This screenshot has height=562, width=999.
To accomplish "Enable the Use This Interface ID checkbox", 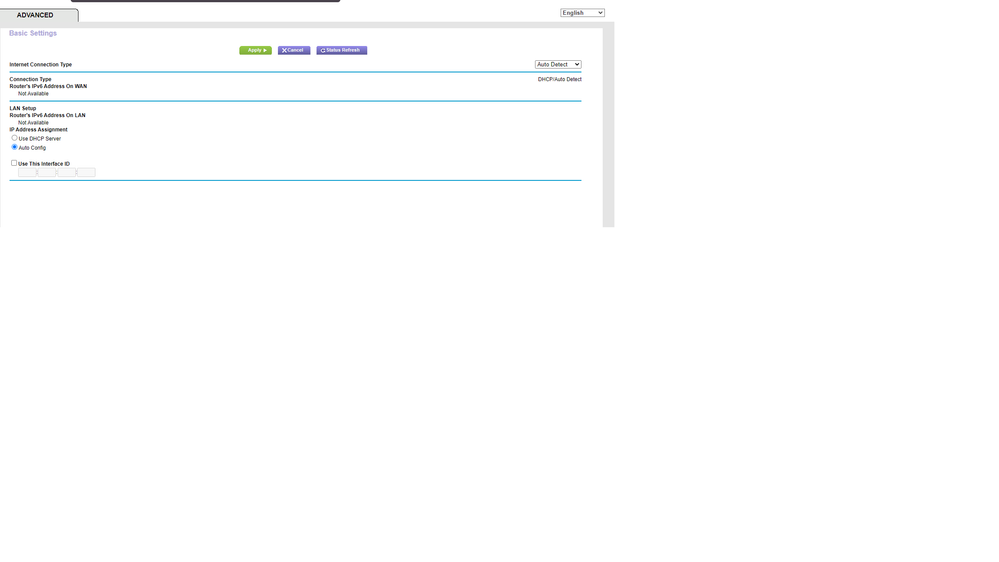I will point(14,163).
